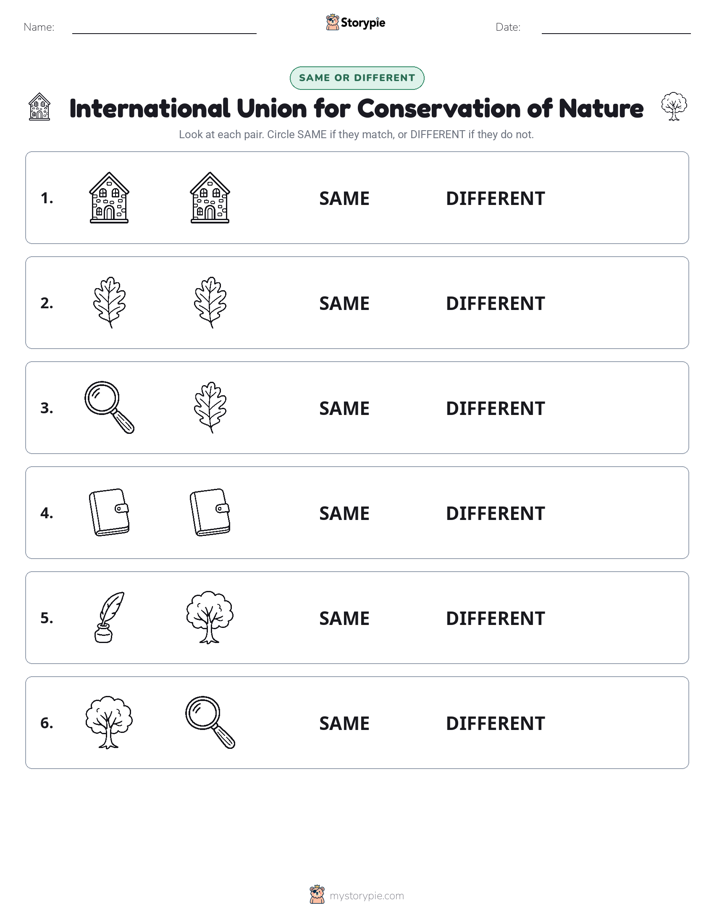714x924 pixels.
Task: Select SAME for row 4
Action: pos(344,513)
